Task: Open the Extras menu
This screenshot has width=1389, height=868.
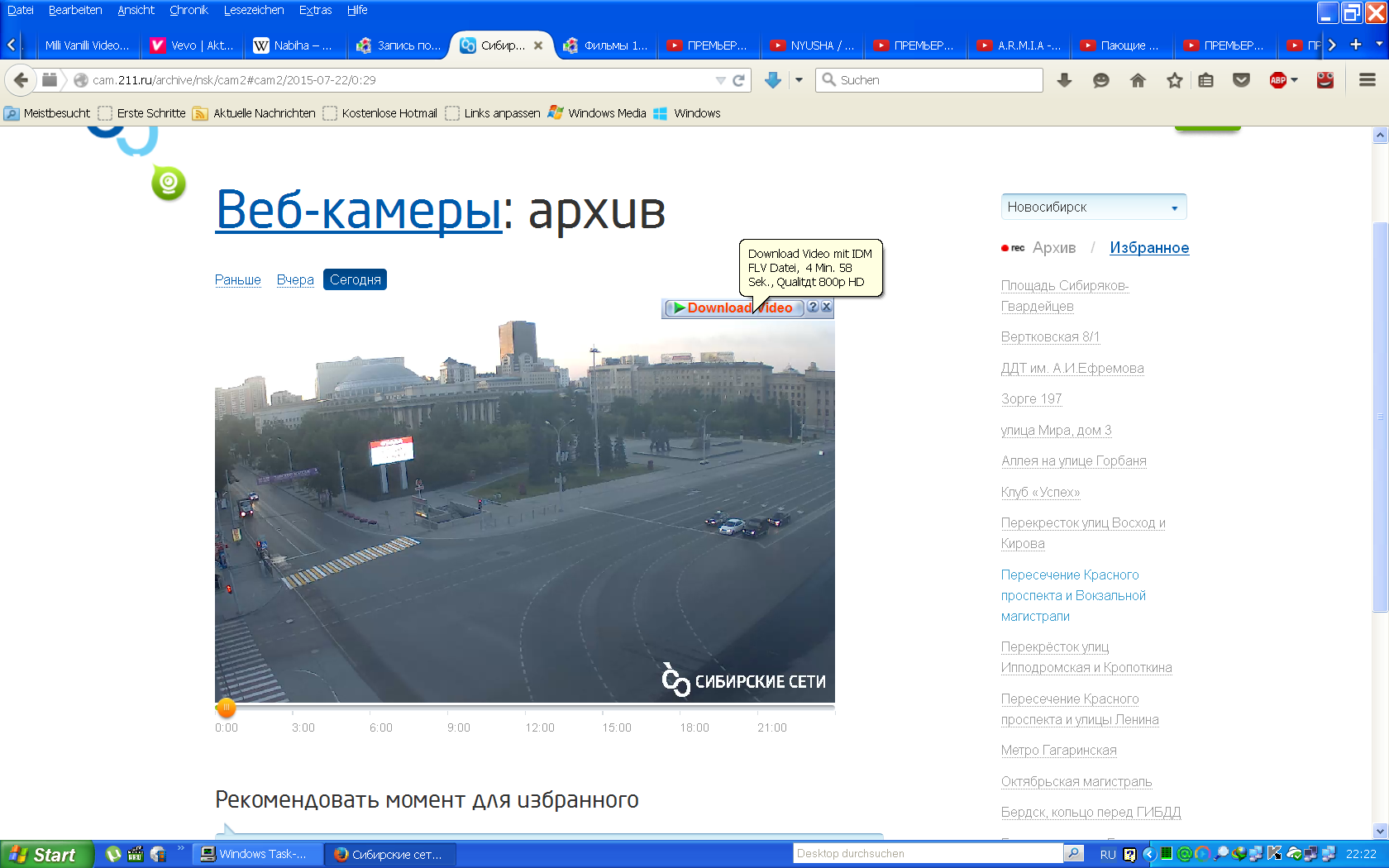Action: coord(315,10)
